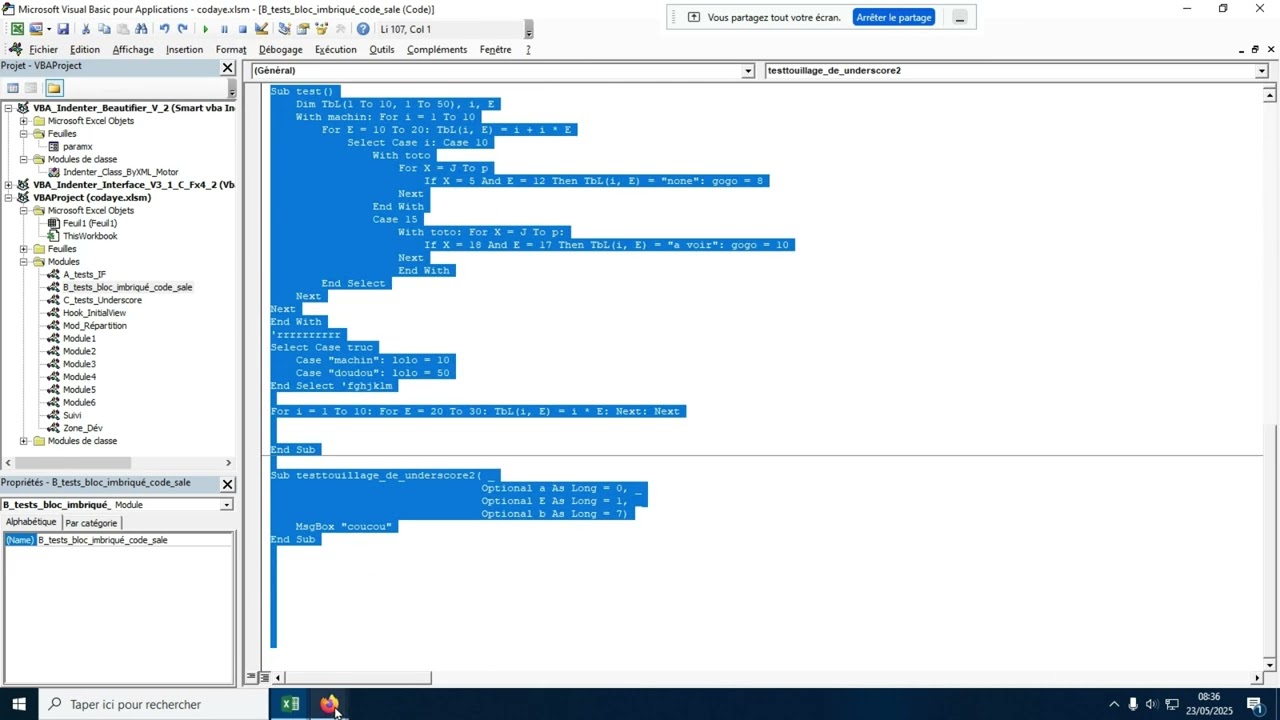Select ThisWorkbook in project tree
Viewport: 1280px width, 720px height.
[x=90, y=236]
